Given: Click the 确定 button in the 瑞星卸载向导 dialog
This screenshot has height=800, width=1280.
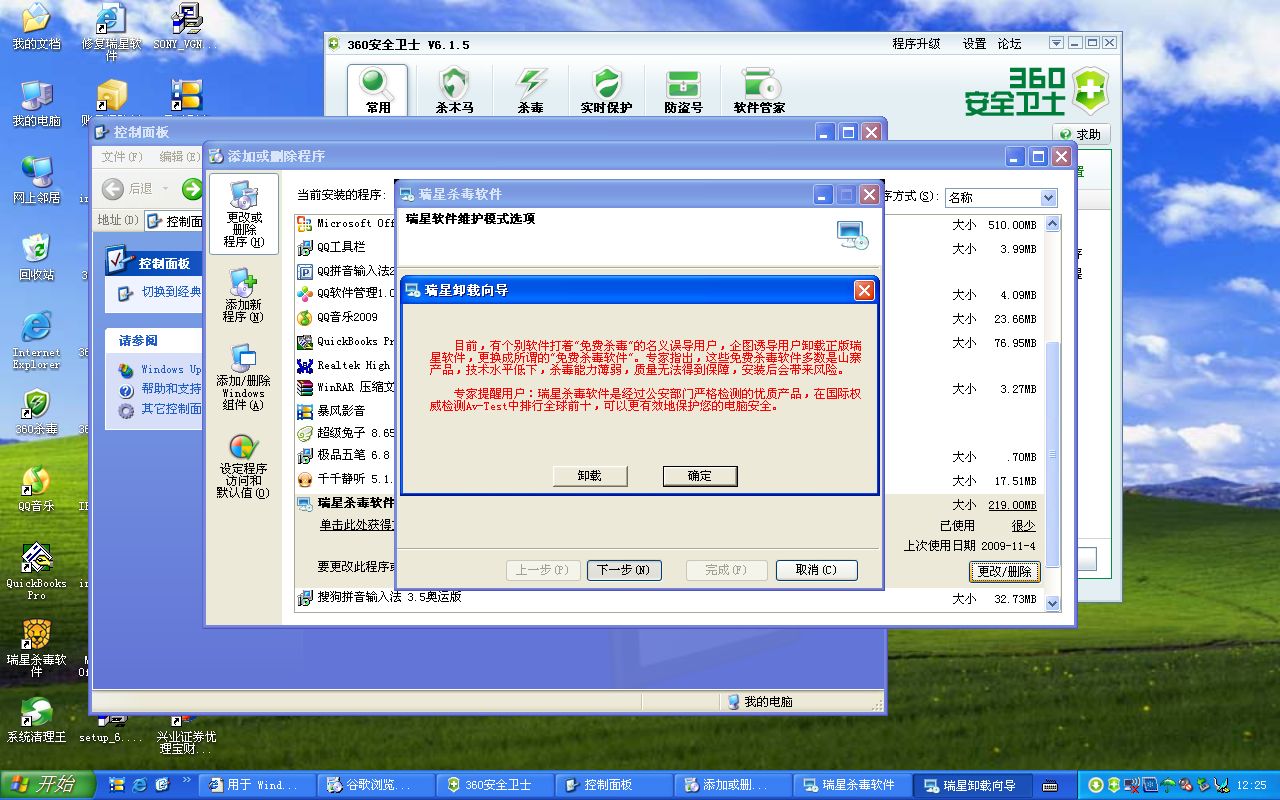Looking at the screenshot, I should tap(700, 476).
